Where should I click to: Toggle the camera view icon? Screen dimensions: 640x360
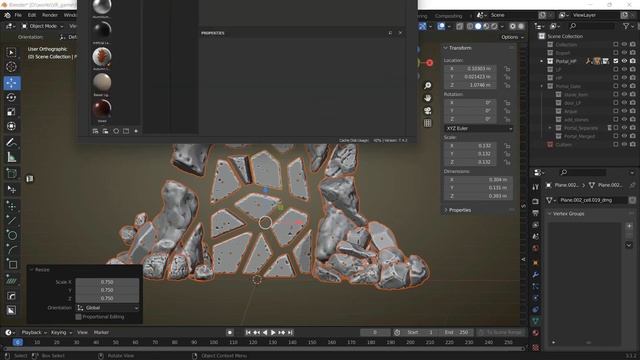(x=427, y=111)
